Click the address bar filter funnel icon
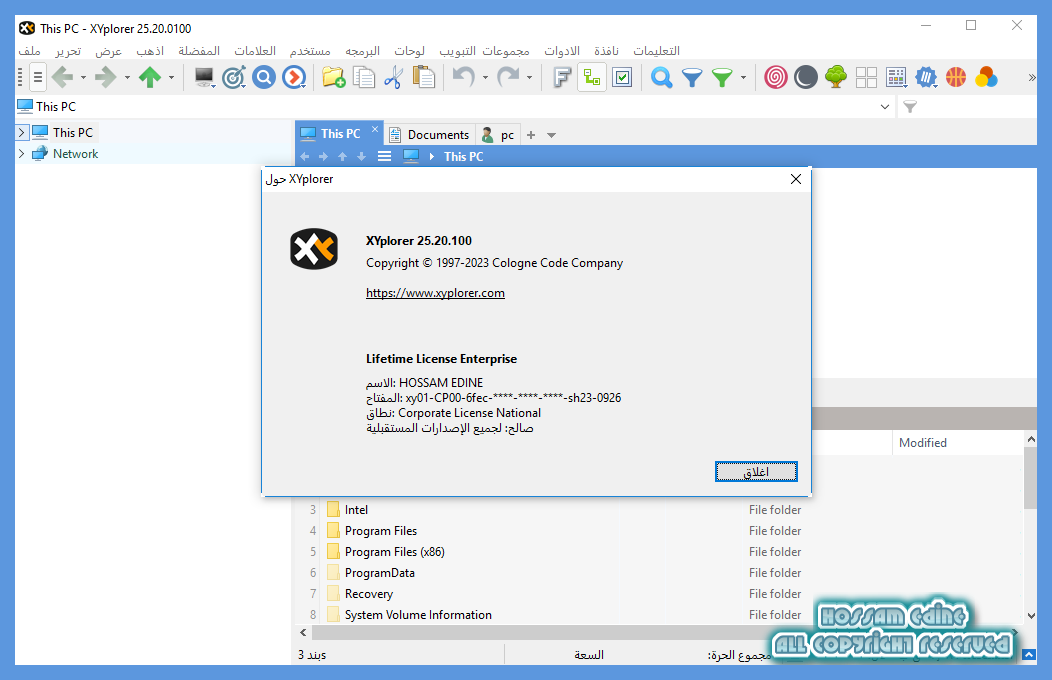1052x680 pixels. (x=910, y=107)
